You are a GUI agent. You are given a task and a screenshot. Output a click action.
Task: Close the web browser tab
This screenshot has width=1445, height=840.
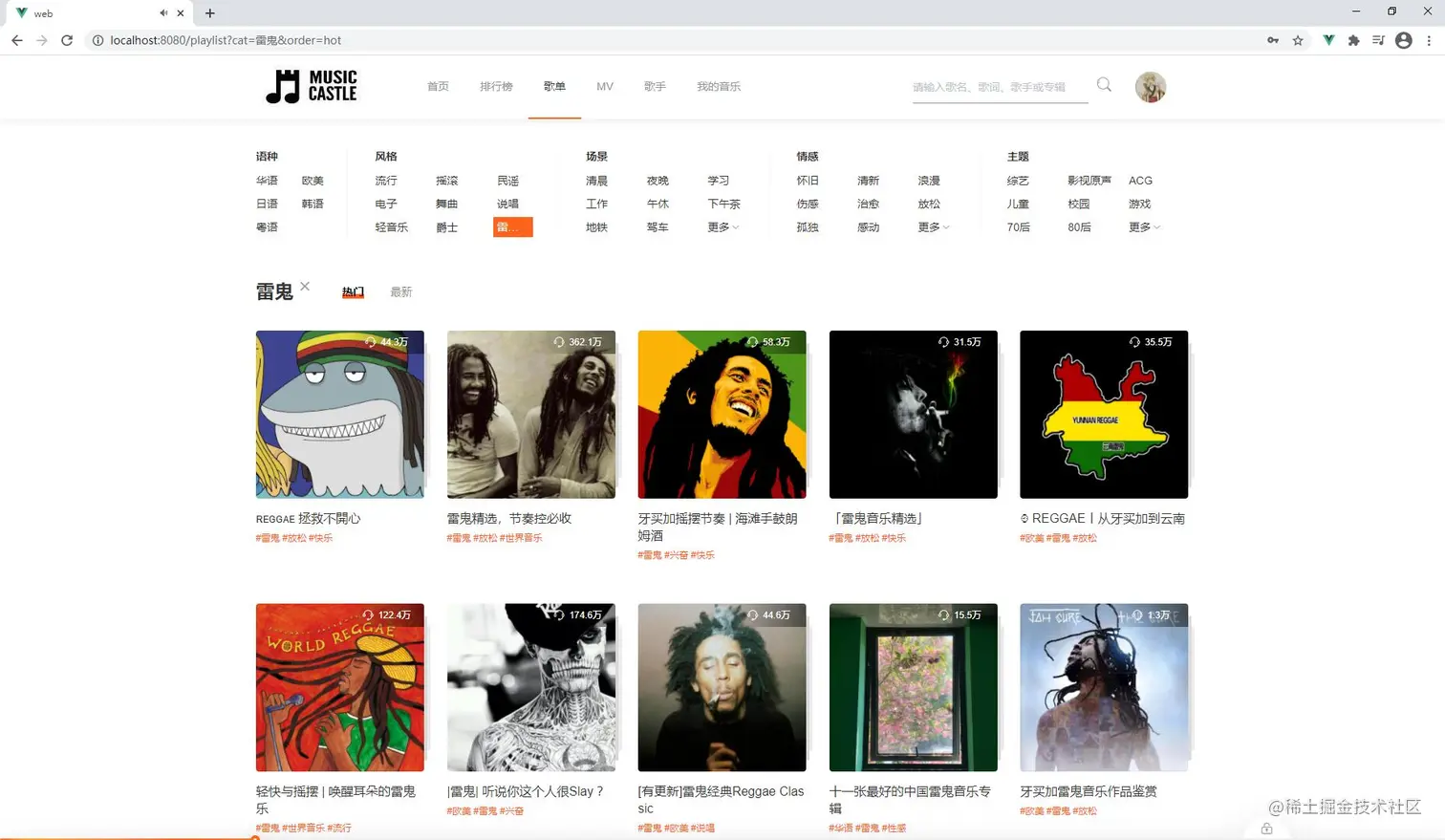[x=181, y=13]
